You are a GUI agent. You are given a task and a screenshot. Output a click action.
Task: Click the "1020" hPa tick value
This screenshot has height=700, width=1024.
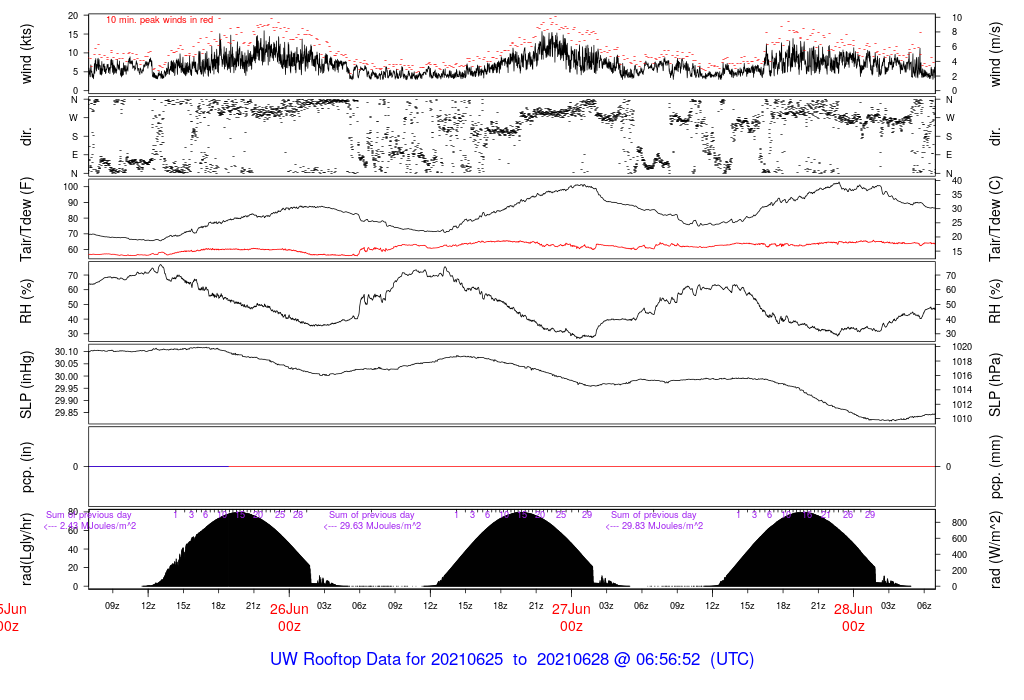tap(963, 347)
